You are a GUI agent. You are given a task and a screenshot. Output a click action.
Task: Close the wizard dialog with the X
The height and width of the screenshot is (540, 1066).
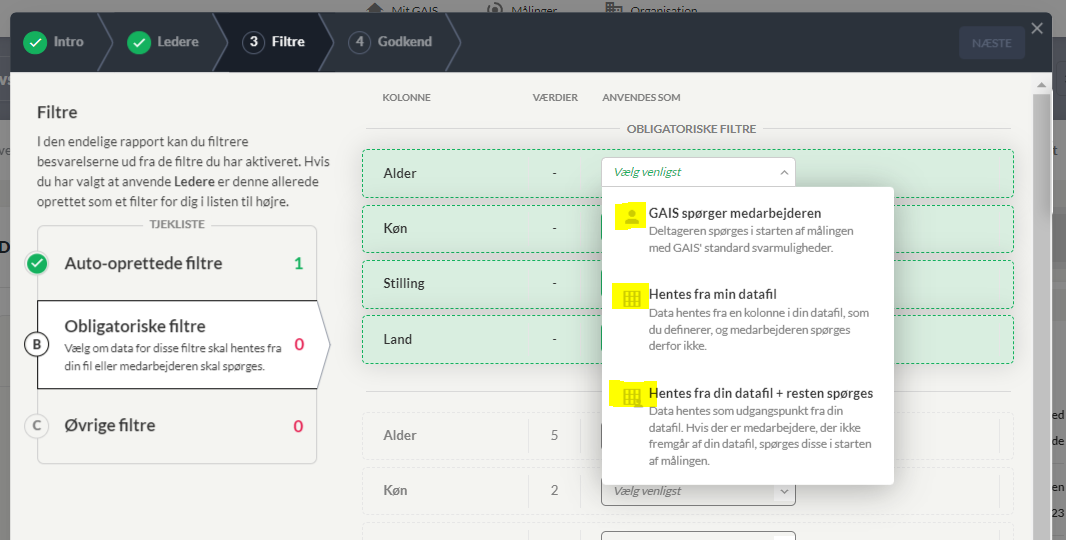[1037, 29]
